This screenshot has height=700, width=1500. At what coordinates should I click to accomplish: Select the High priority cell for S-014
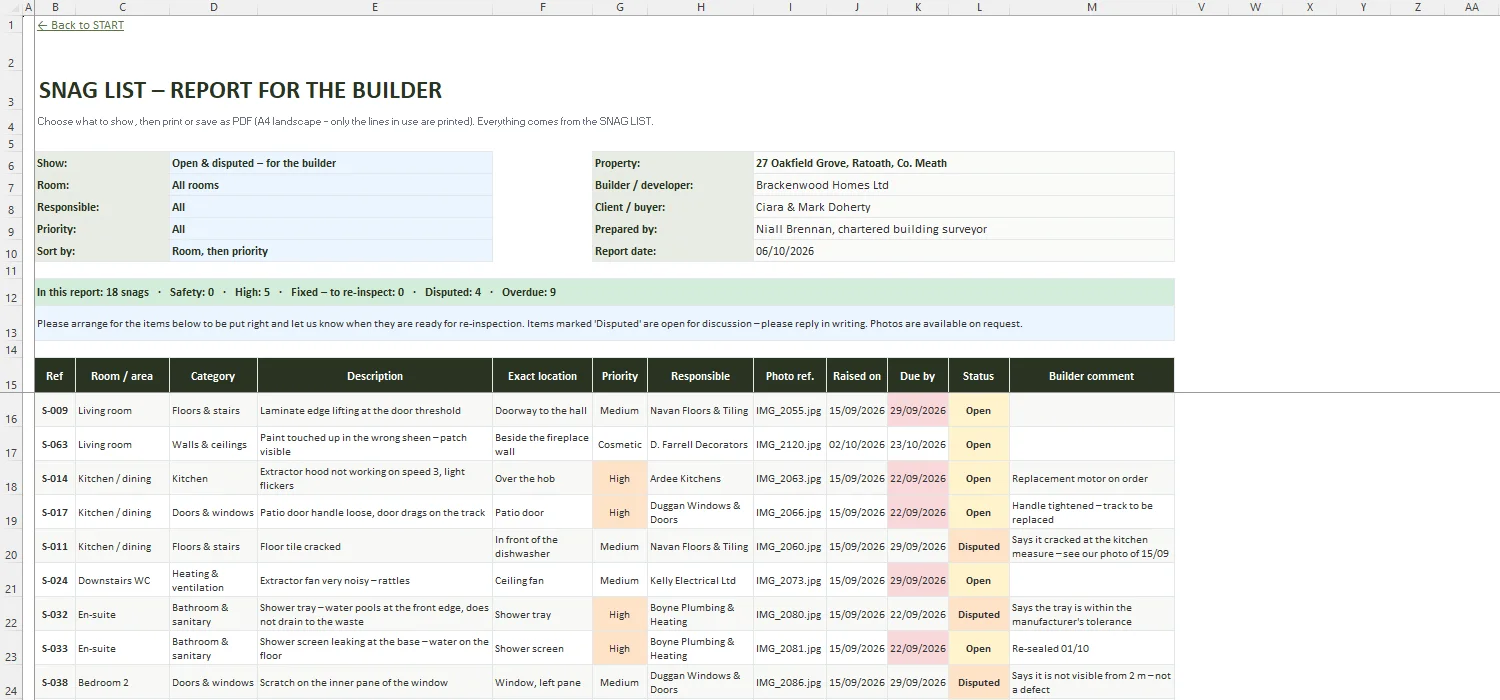tap(620, 478)
